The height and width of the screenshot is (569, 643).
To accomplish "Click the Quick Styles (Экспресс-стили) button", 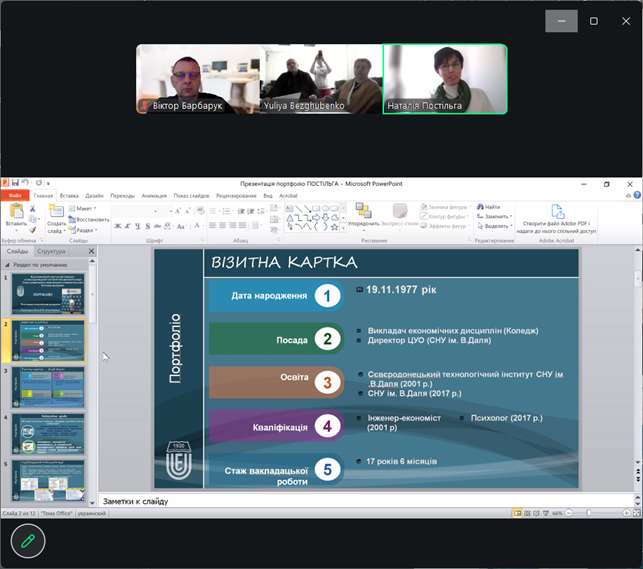I will [x=400, y=215].
